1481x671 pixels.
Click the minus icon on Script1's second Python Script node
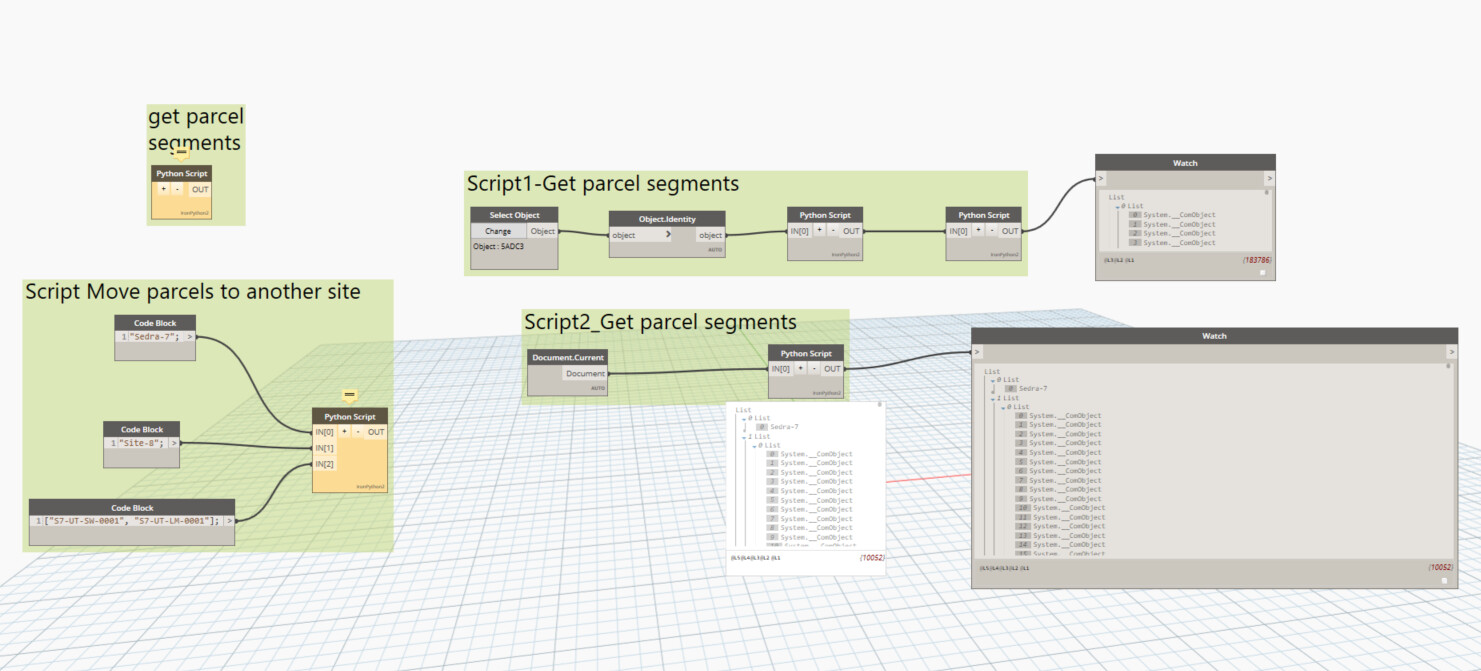(992, 231)
